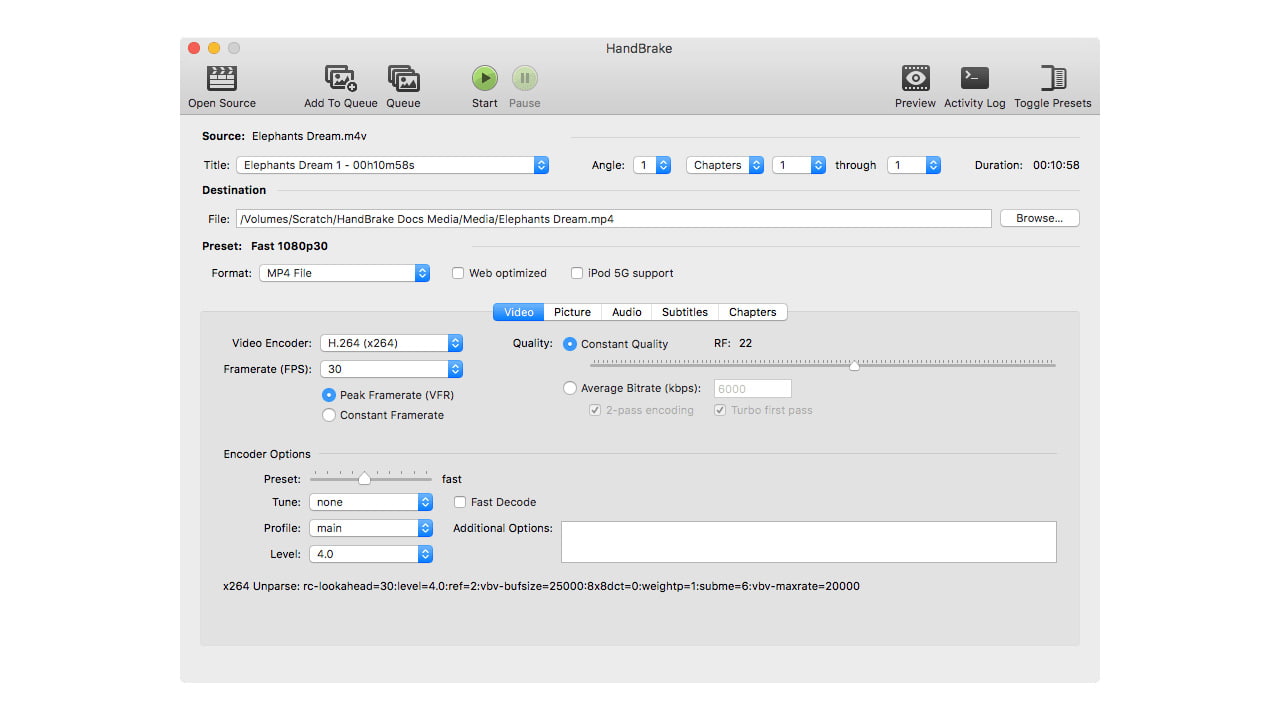This screenshot has width=1280, height=720.
Task: Click the Pause toolbar icon
Action: (525, 79)
